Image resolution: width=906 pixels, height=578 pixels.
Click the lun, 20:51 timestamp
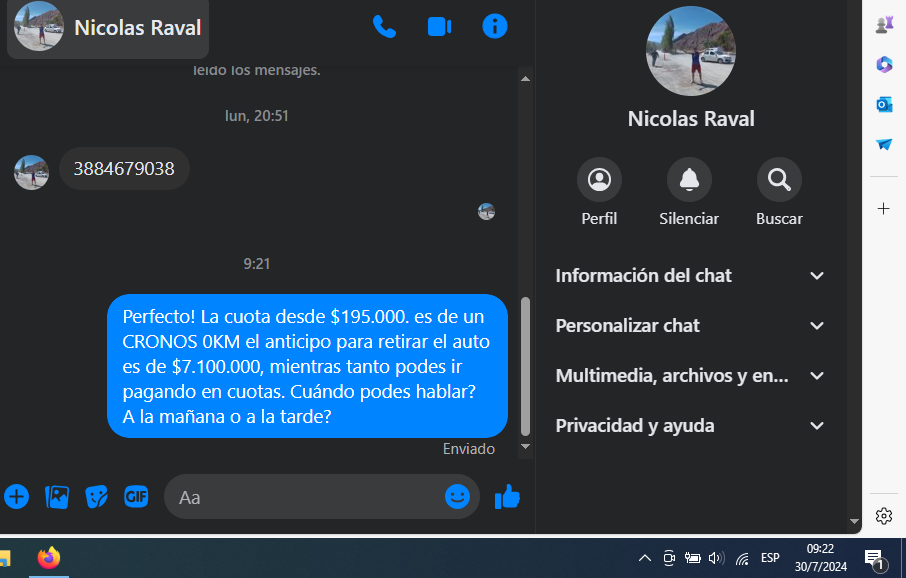click(x=257, y=116)
